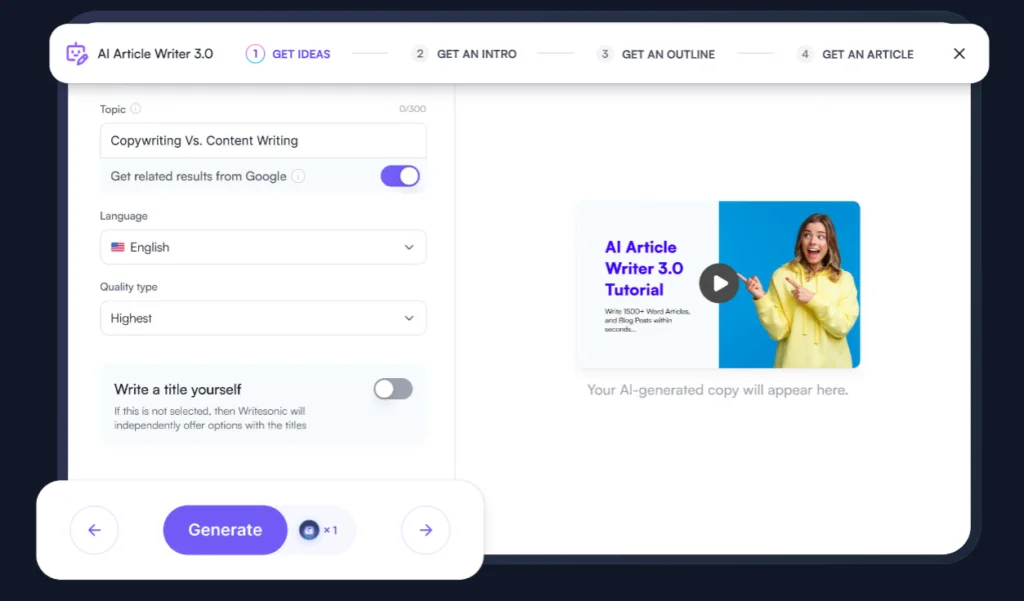Click the credits coin icon beside Generate

click(x=309, y=530)
